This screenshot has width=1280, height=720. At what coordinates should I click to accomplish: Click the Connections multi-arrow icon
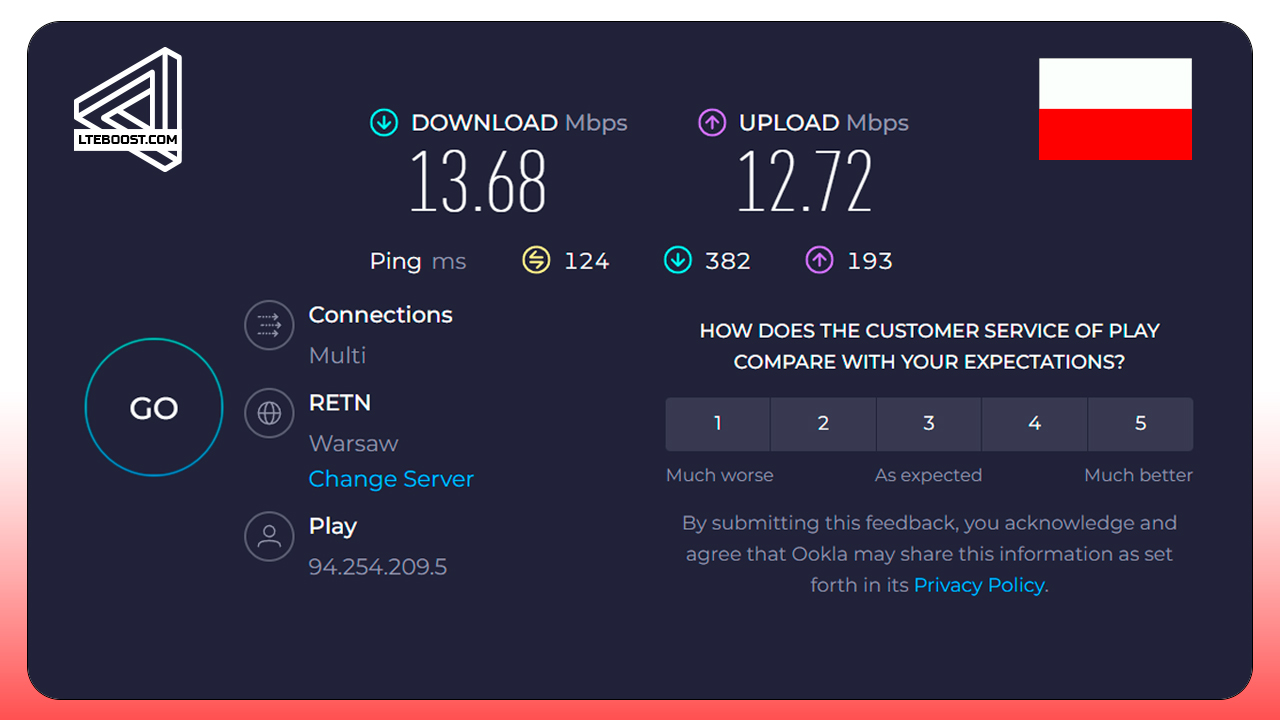(x=269, y=325)
